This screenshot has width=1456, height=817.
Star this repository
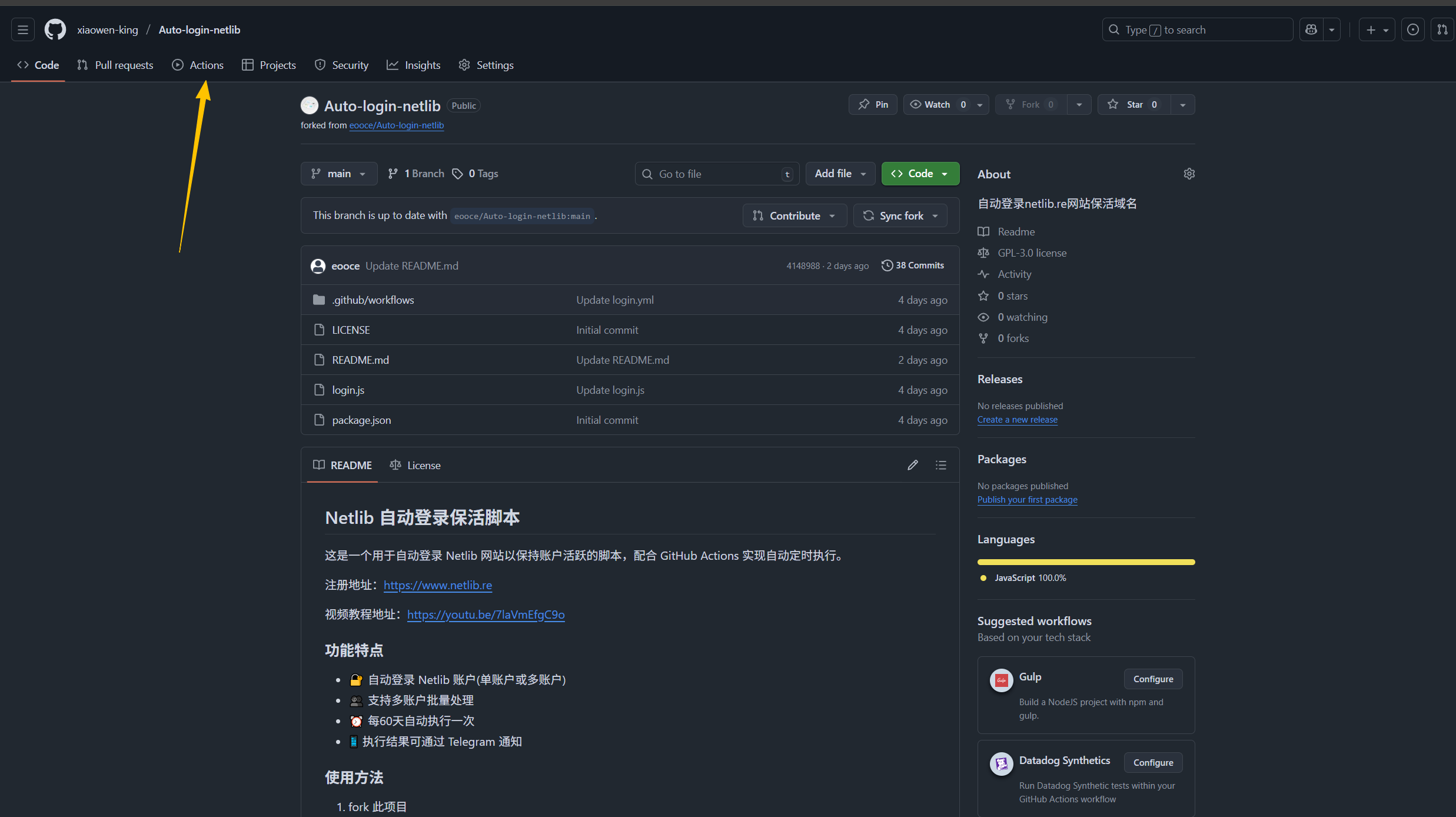point(1134,104)
